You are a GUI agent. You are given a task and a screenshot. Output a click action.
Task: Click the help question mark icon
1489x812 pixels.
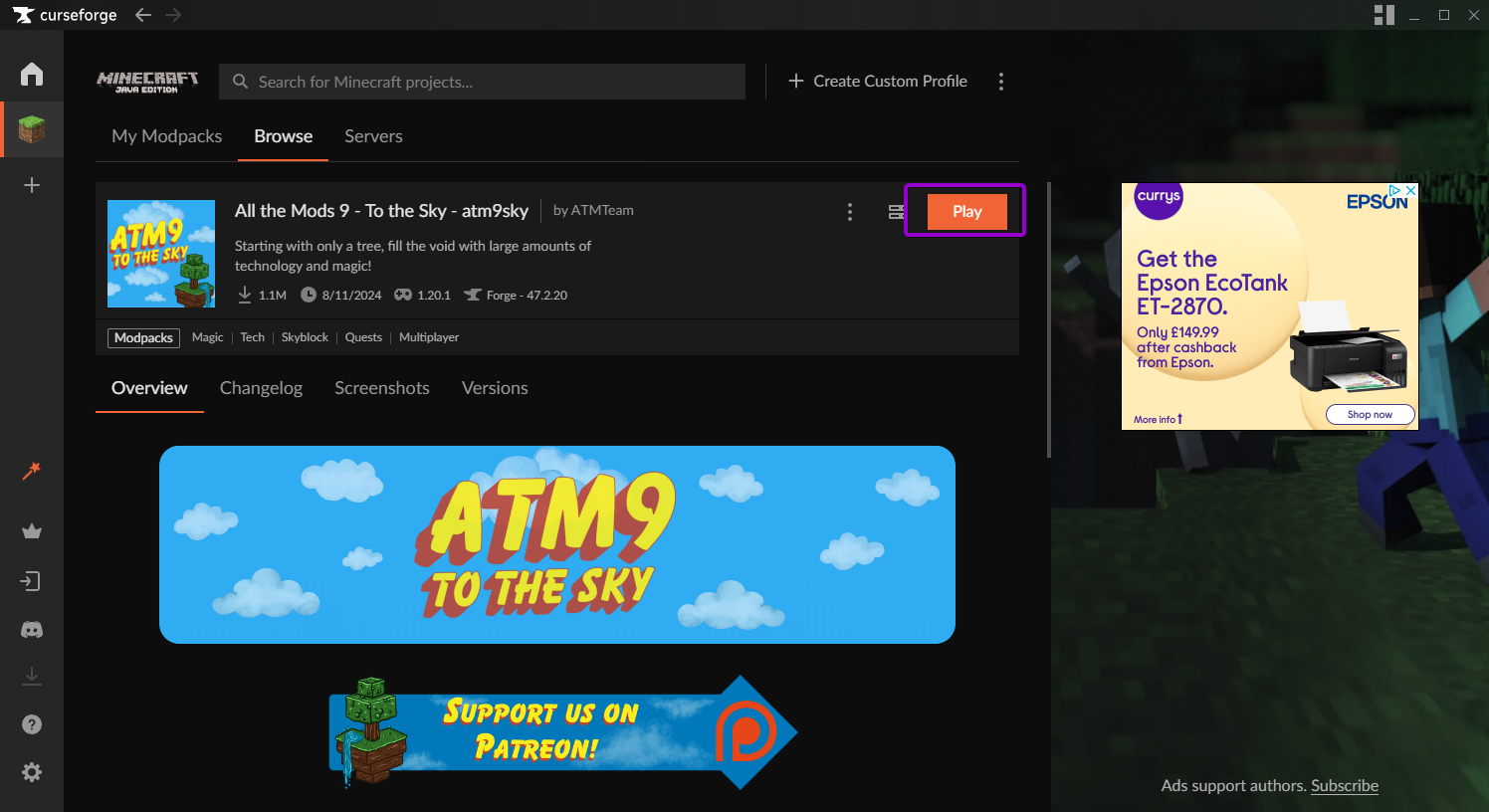click(32, 724)
